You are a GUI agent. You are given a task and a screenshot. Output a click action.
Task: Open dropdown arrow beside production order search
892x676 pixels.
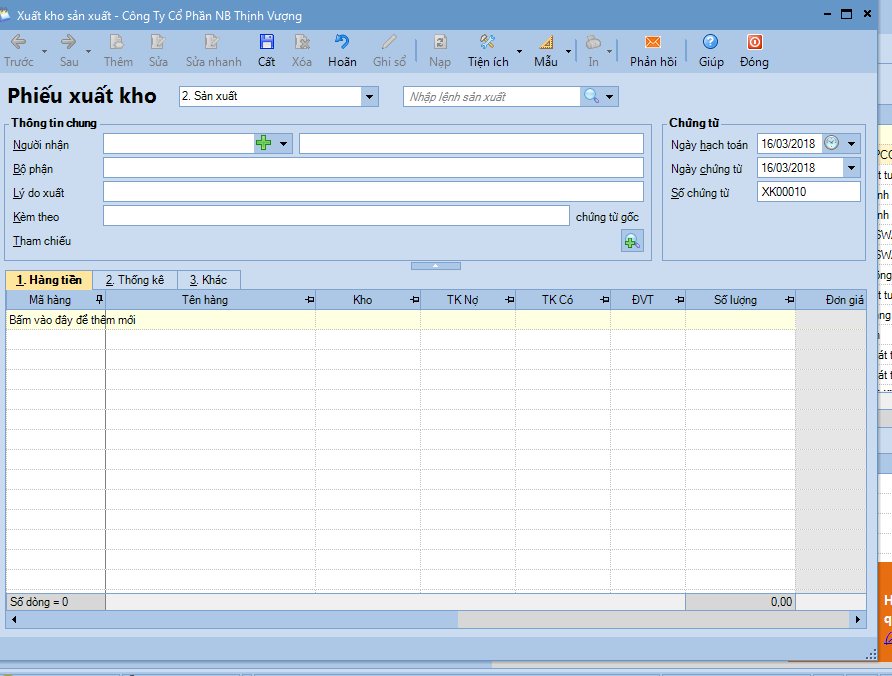click(x=609, y=97)
